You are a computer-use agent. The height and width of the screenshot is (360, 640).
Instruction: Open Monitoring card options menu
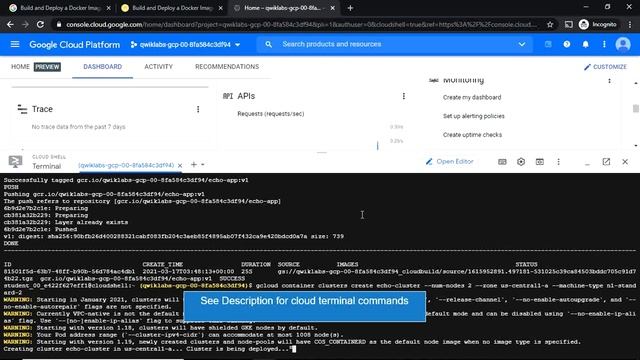(x=609, y=81)
